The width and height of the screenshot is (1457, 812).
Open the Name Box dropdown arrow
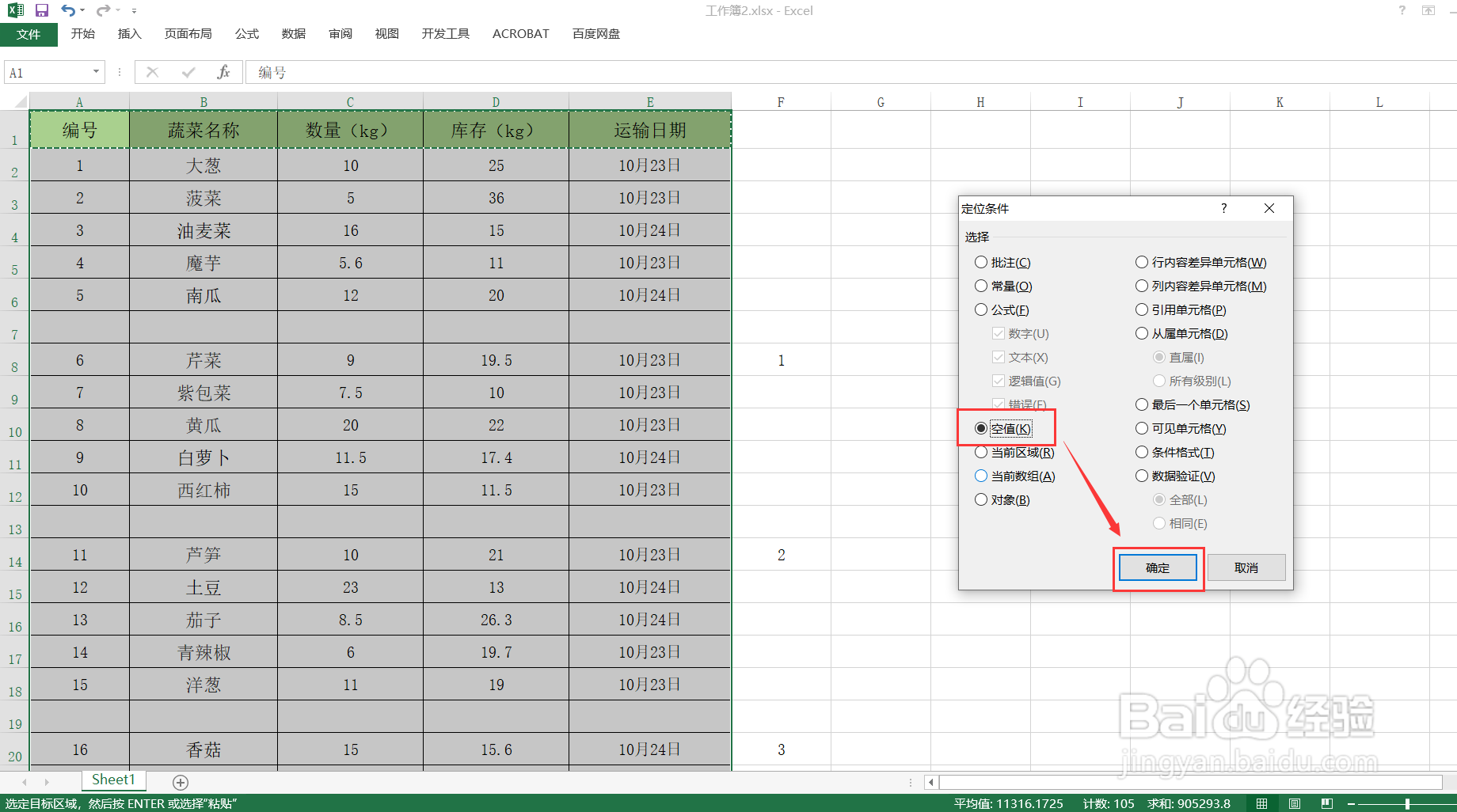96,72
